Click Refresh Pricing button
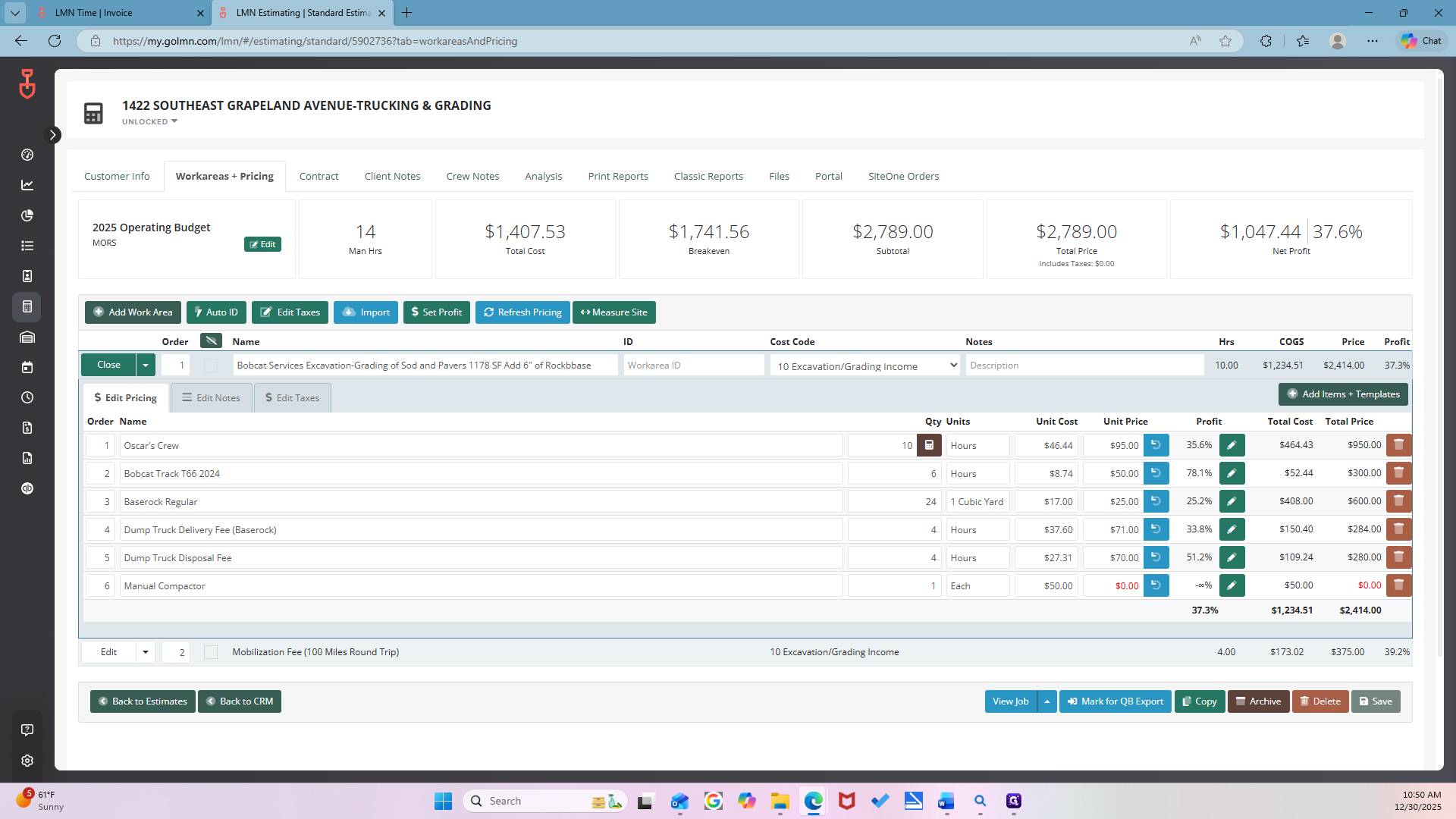The width and height of the screenshot is (1456, 819). (522, 312)
